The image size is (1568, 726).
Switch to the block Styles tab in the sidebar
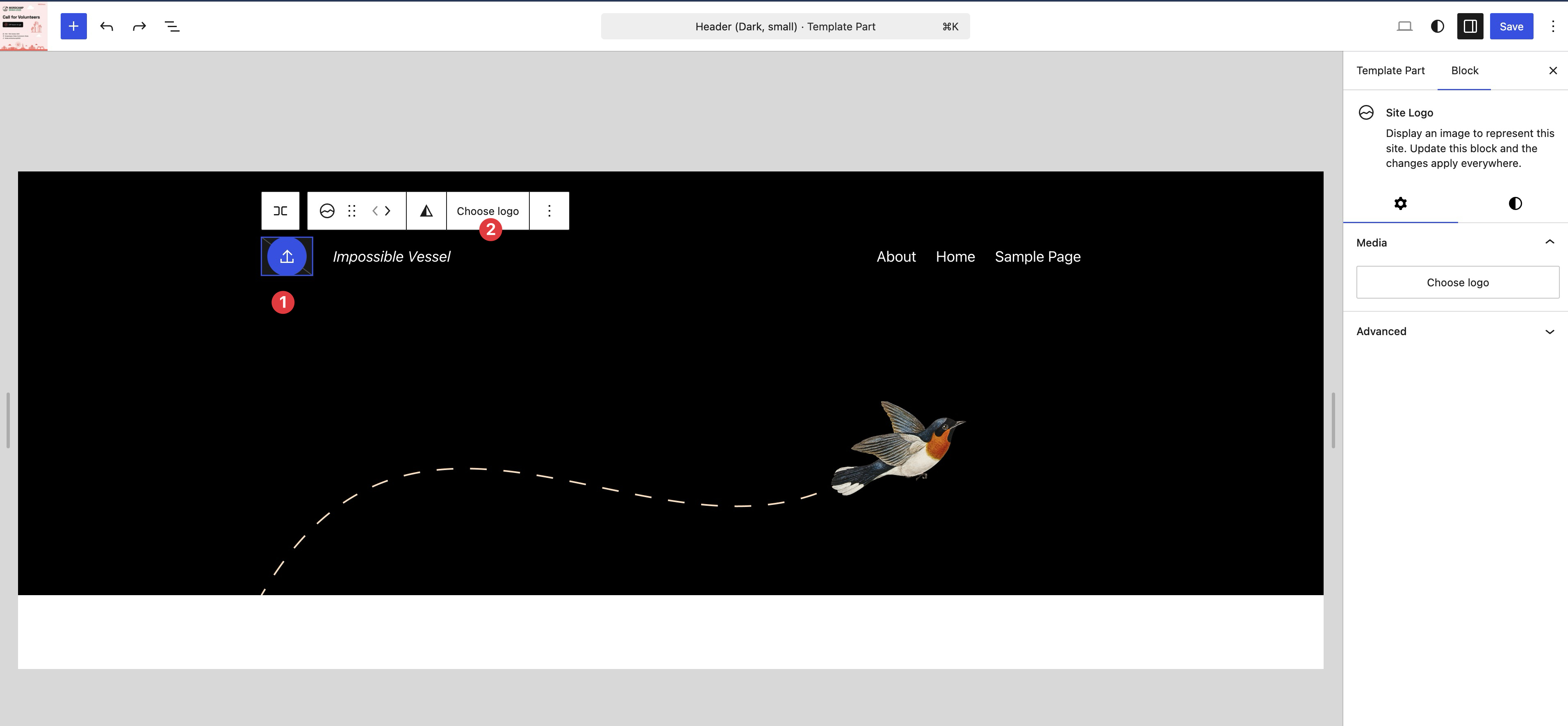(1514, 203)
